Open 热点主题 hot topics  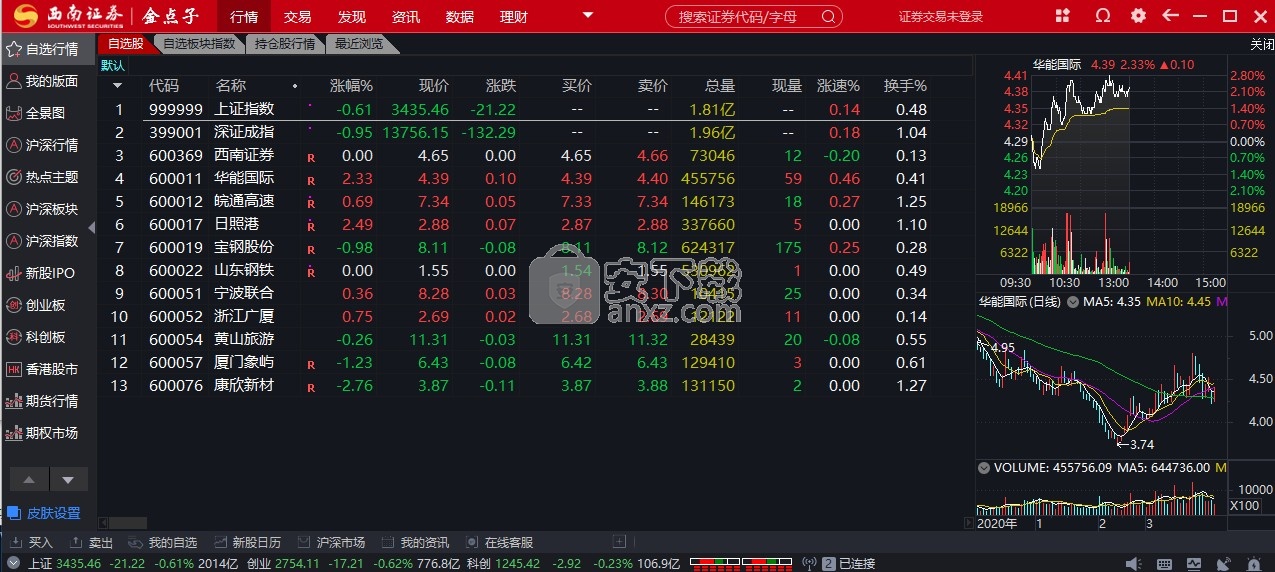[x=50, y=176]
